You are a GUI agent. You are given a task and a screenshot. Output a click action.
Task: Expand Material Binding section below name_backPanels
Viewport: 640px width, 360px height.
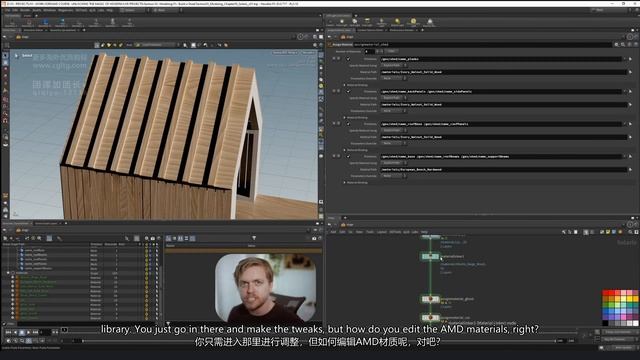(345, 118)
